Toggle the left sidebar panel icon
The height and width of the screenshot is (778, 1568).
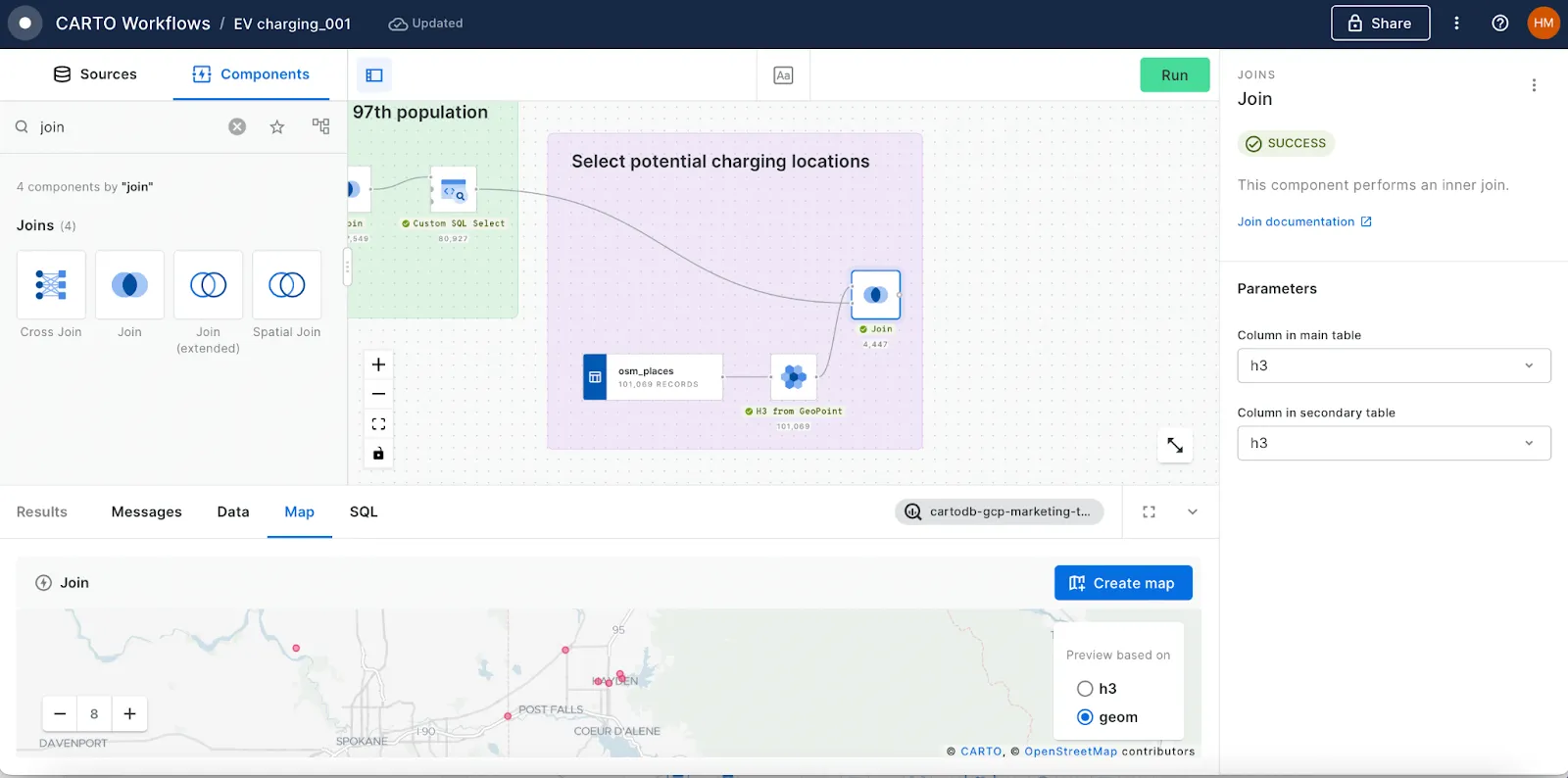tap(374, 75)
